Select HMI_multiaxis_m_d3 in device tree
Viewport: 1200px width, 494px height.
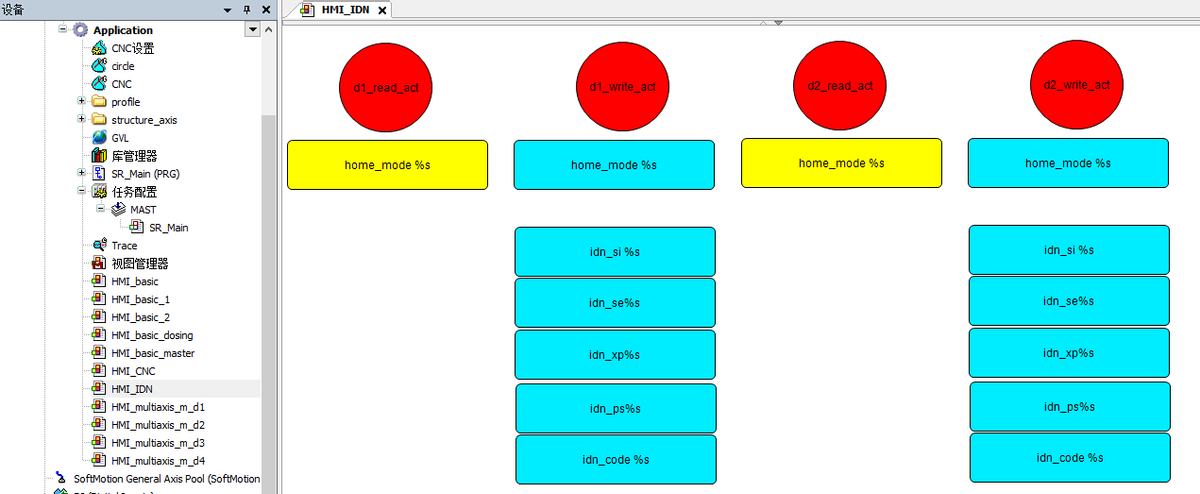[x=157, y=443]
